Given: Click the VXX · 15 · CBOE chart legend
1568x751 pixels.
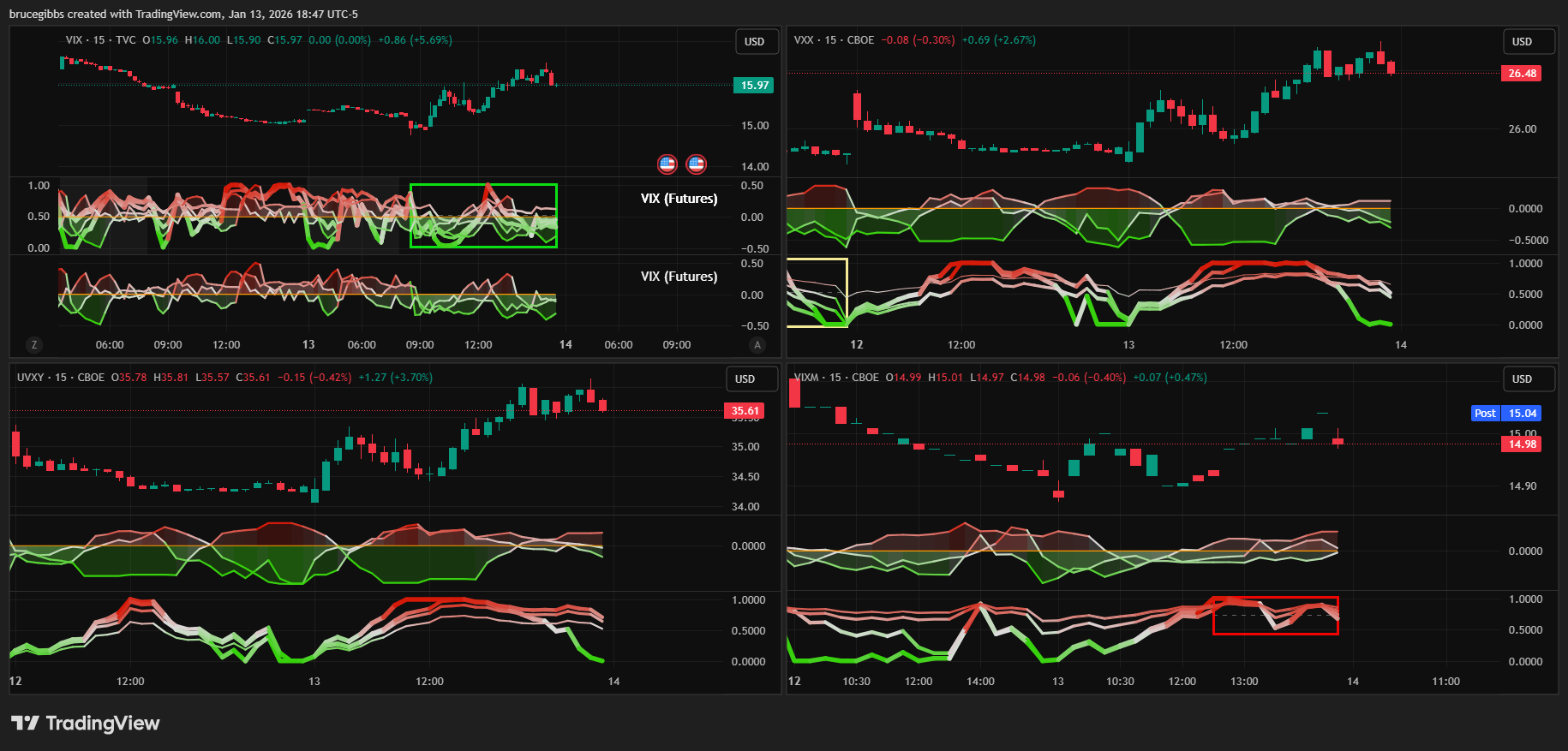Looking at the screenshot, I should tap(834, 40).
